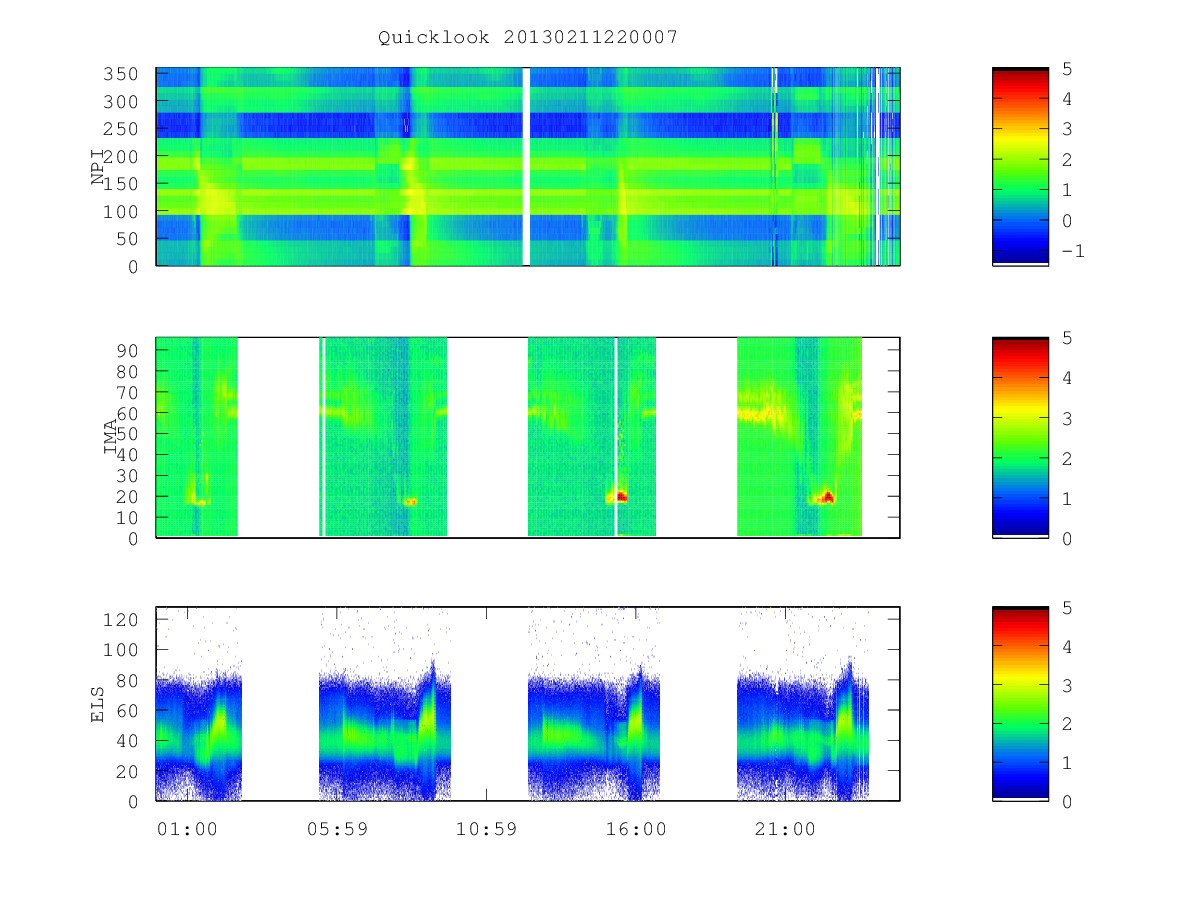1200x900 pixels.
Task: Click the ELS panel color scale bar
Action: pos(1020,703)
